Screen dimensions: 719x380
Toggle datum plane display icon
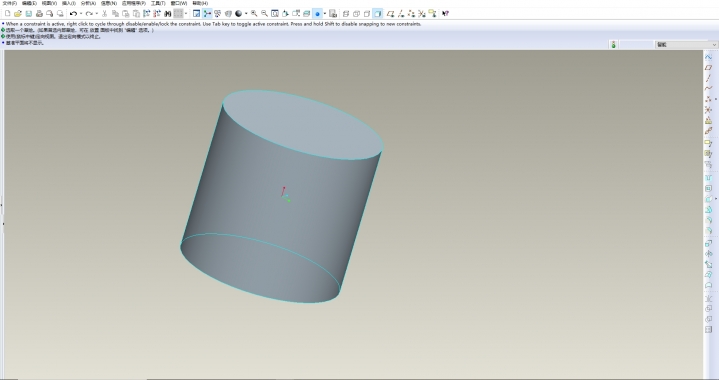[390, 14]
